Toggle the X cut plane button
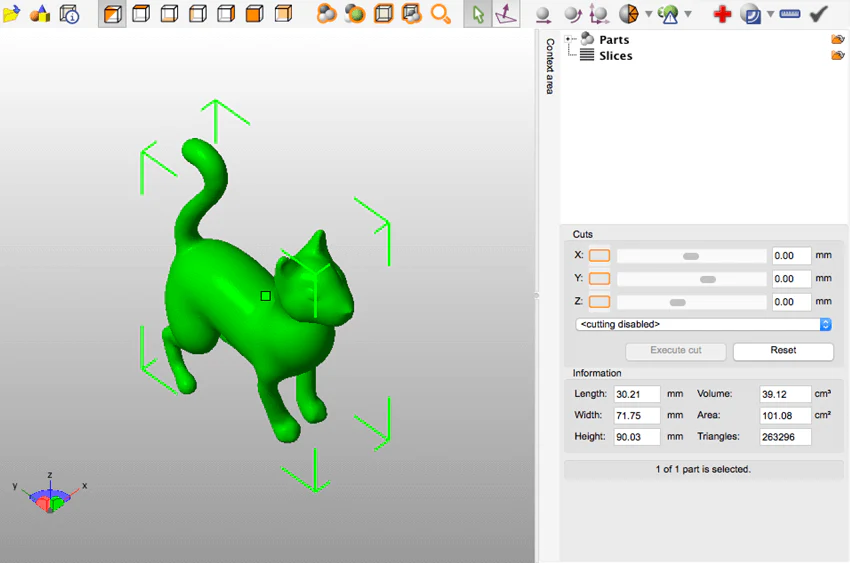Viewport: 850px width, 563px height. click(599, 255)
